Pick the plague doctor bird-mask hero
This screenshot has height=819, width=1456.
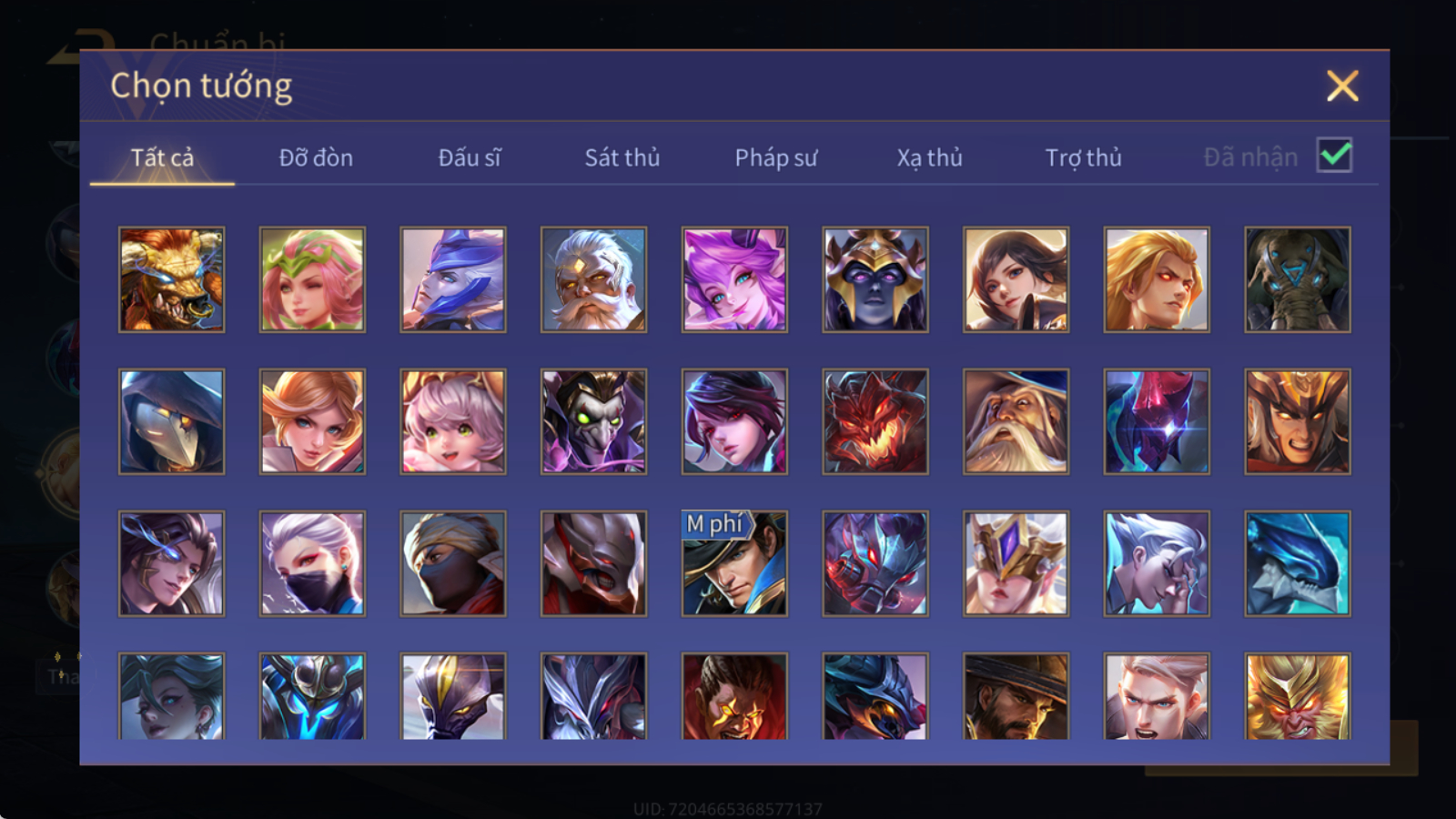click(x=171, y=421)
